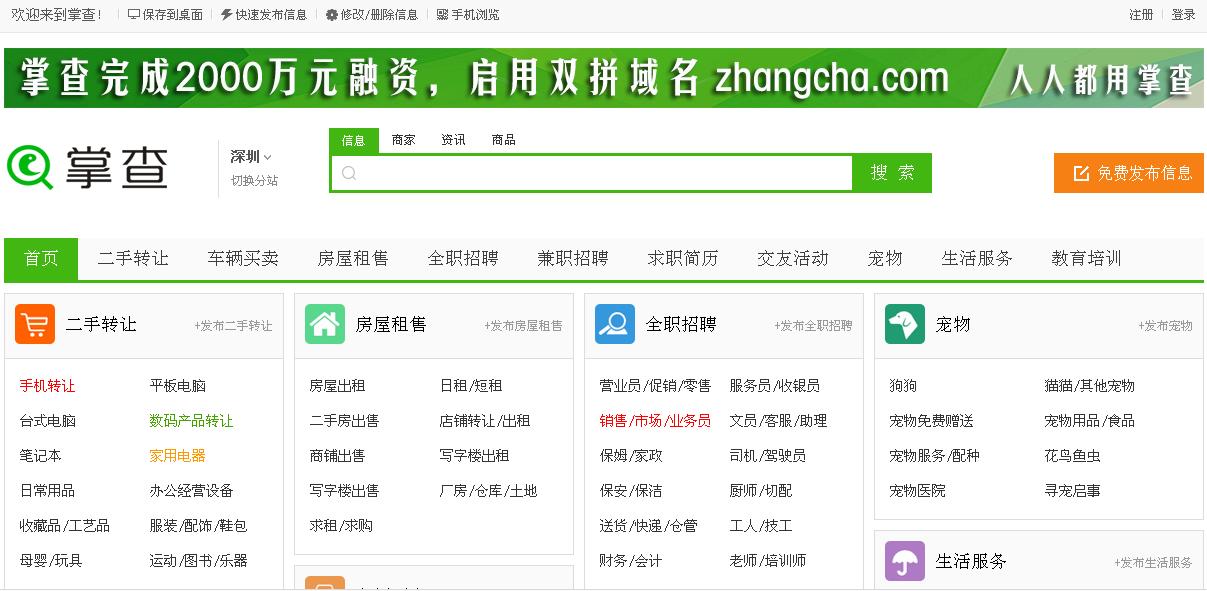Screen dimensions: 1207x591
Task: Click the 注册 link
Action: point(1141,15)
